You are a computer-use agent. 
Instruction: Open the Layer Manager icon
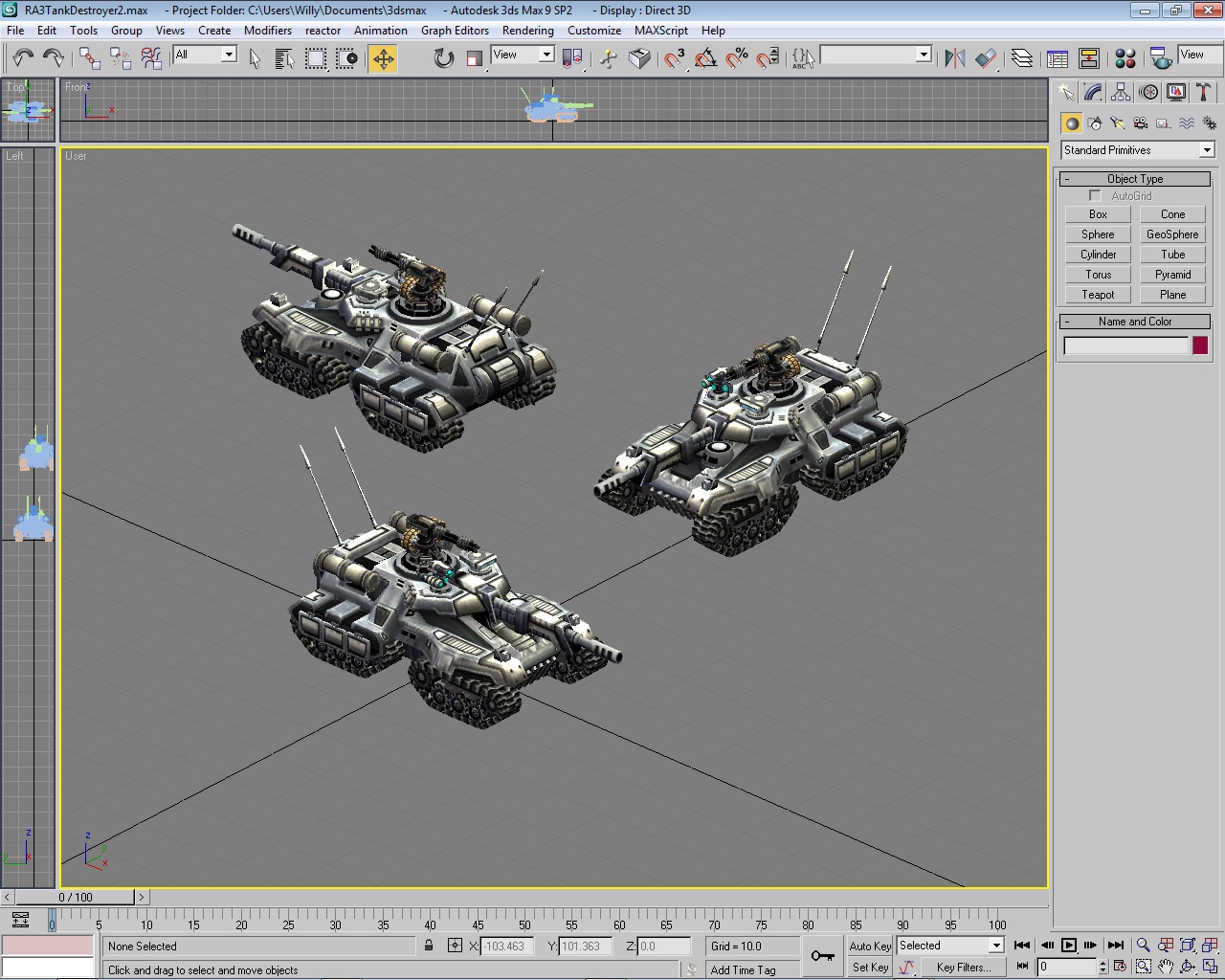pyautogui.click(x=1022, y=58)
